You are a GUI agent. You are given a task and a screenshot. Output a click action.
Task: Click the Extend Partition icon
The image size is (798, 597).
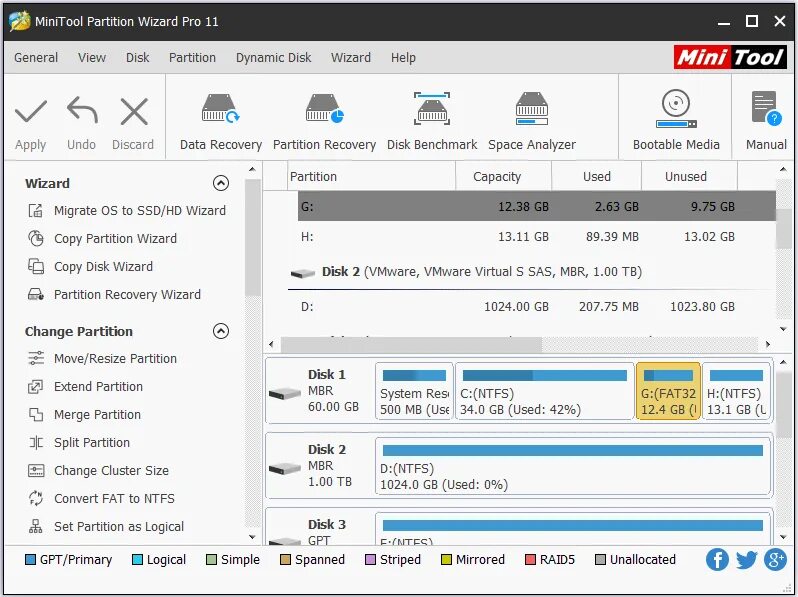pyautogui.click(x=36, y=386)
